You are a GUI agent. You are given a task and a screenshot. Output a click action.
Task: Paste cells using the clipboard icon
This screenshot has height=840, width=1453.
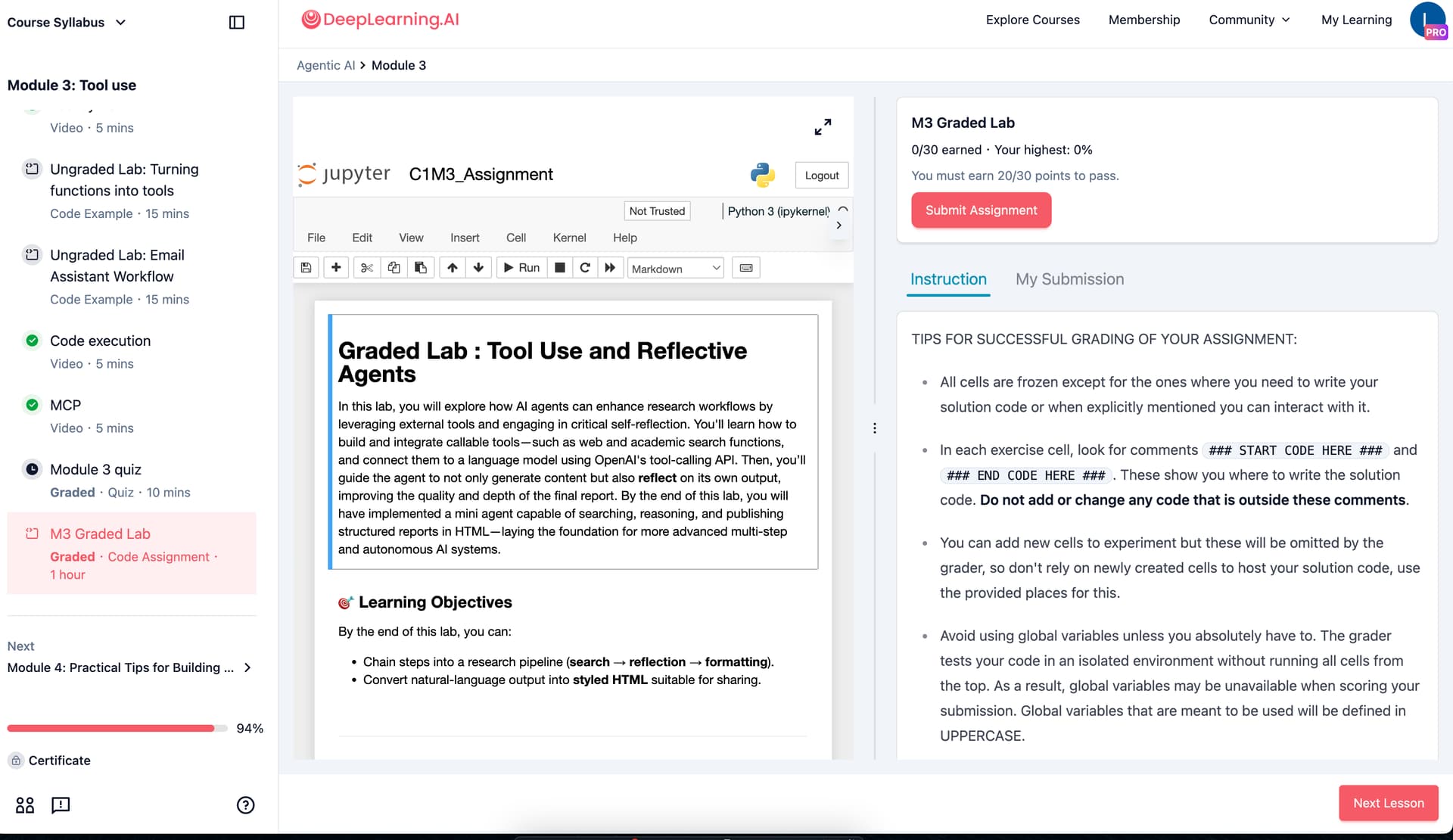click(421, 268)
